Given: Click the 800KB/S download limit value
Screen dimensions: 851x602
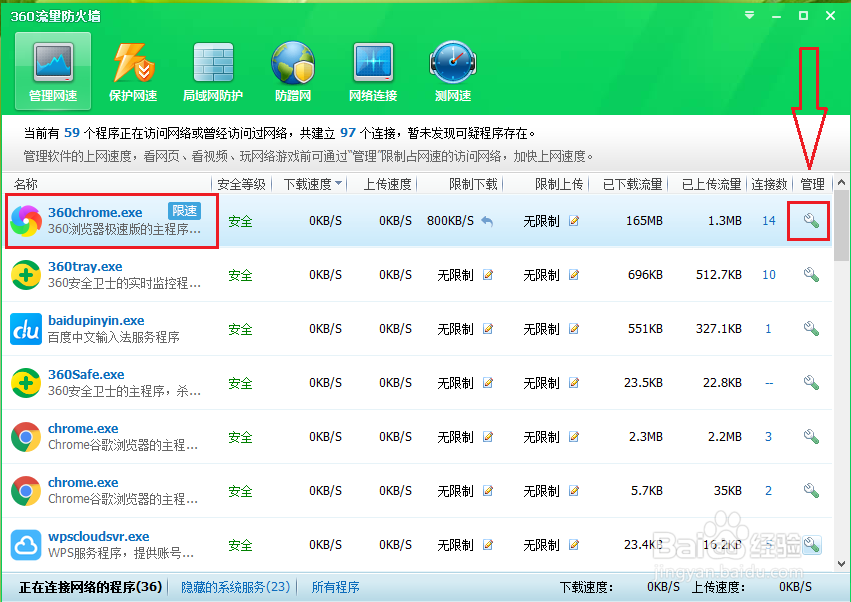Looking at the screenshot, I should [x=450, y=221].
